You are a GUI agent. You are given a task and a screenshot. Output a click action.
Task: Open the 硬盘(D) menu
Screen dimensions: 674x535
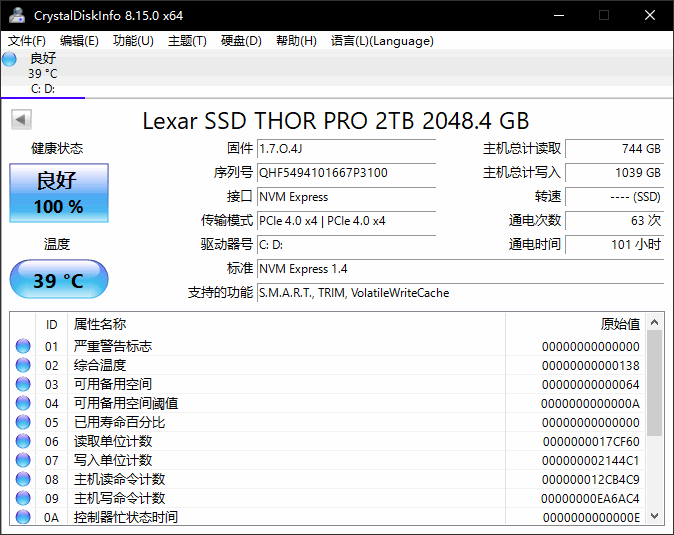[x=241, y=41]
